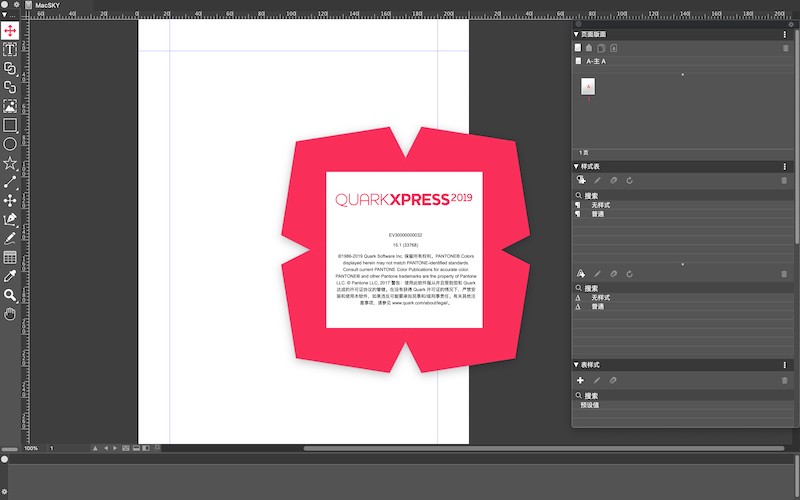This screenshot has width=800, height=500.
Task: Select the Text Unlinking tool
Action: (x=10, y=87)
